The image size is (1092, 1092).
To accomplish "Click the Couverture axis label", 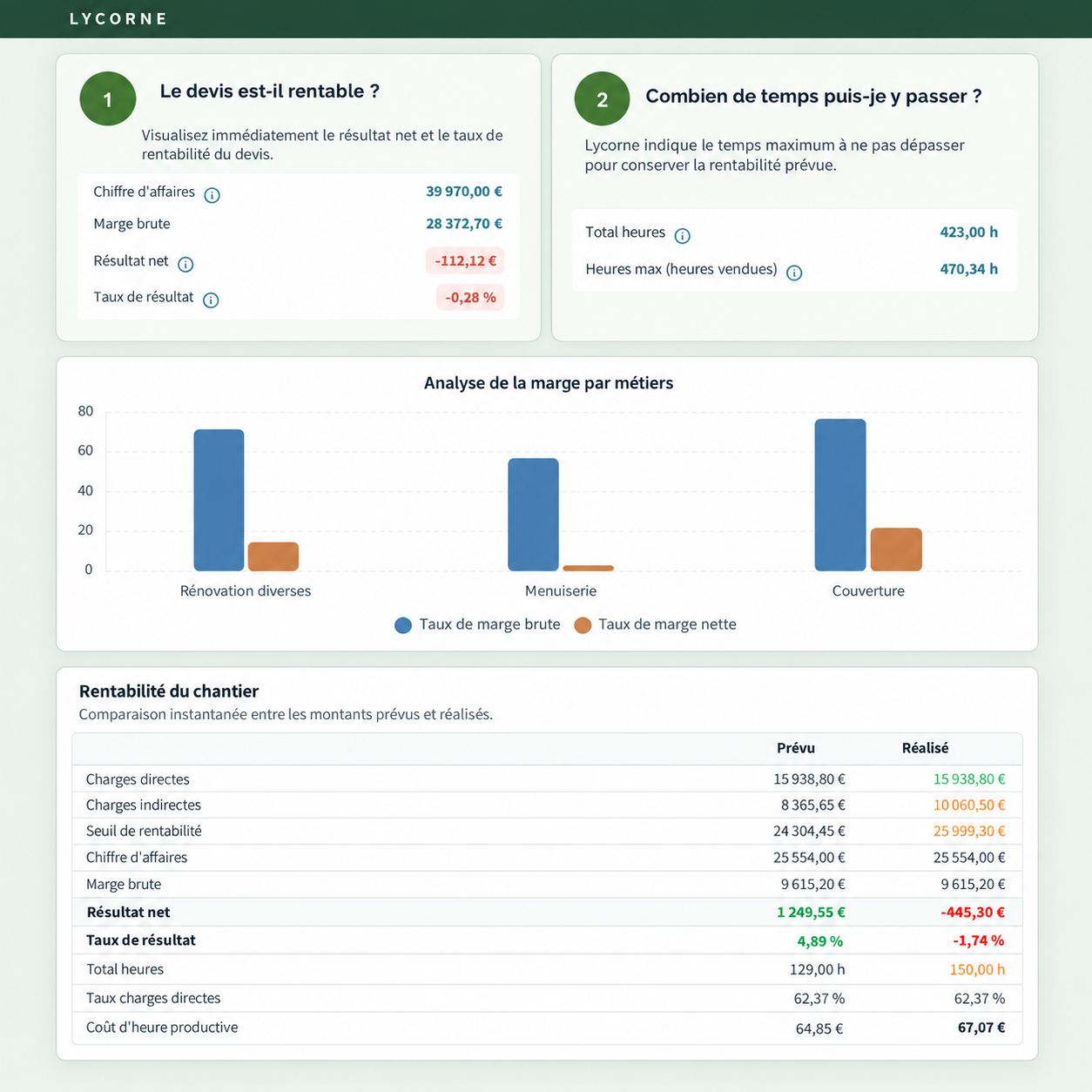I will pyautogui.click(x=868, y=591).
